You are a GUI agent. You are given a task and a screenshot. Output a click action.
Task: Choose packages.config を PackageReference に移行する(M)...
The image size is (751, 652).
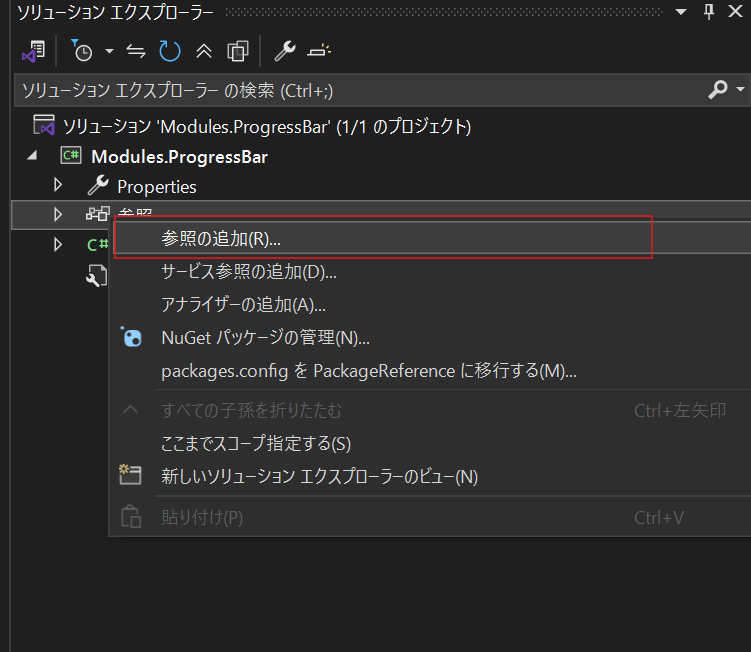[431, 371]
